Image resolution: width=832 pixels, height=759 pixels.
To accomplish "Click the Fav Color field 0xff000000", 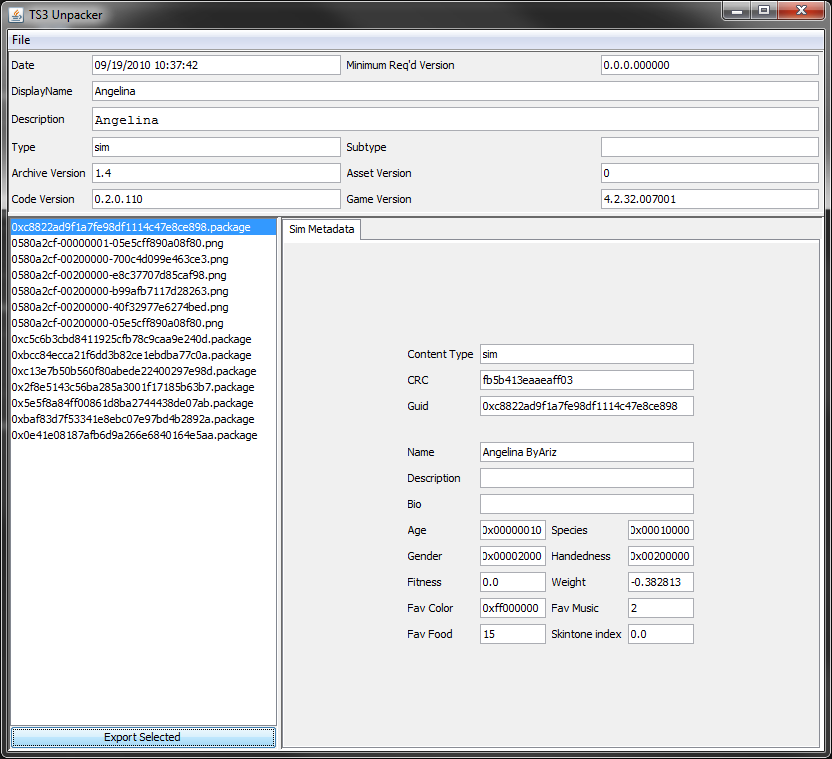I will tap(513, 608).
